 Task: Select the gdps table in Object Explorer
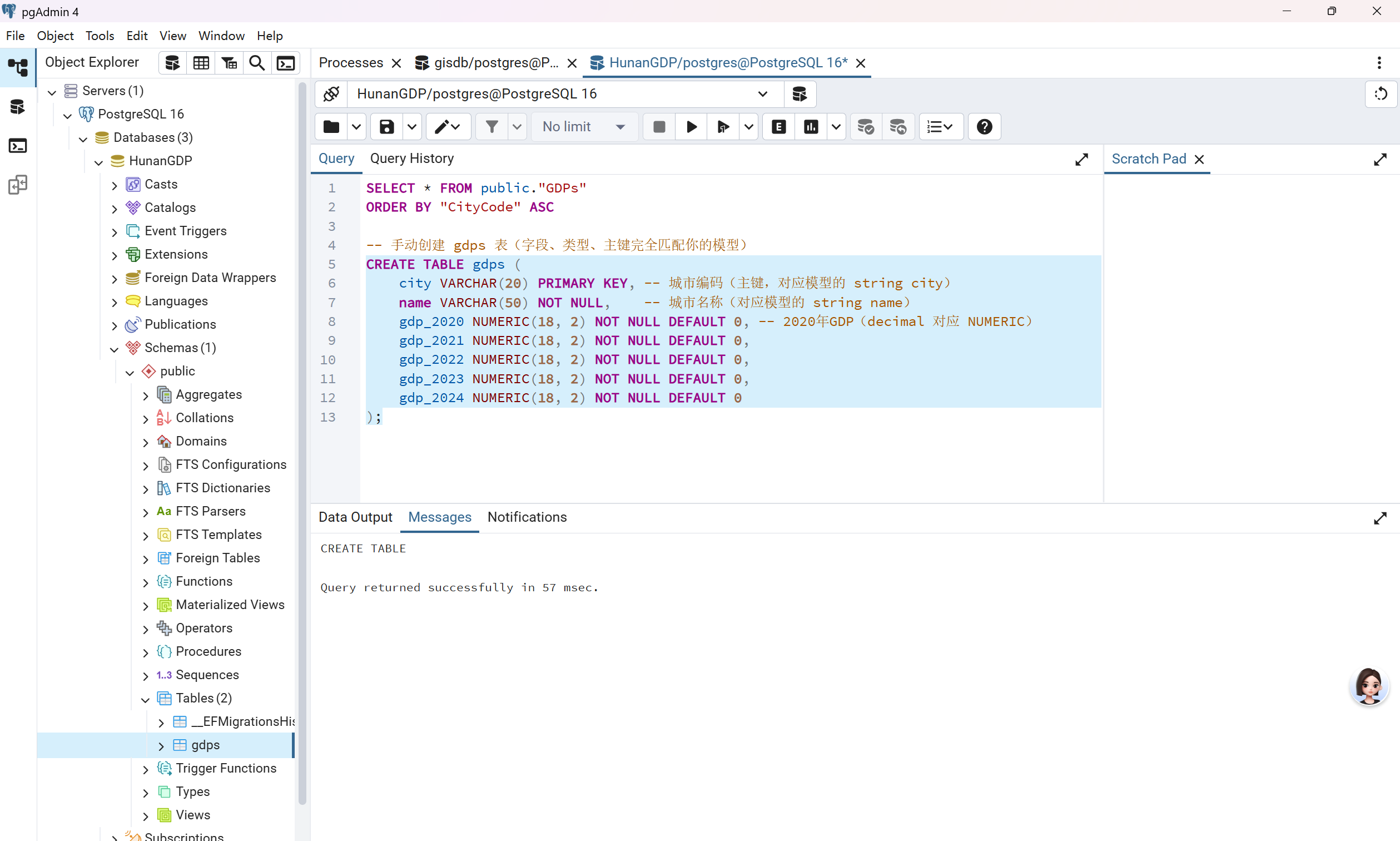[x=205, y=745]
